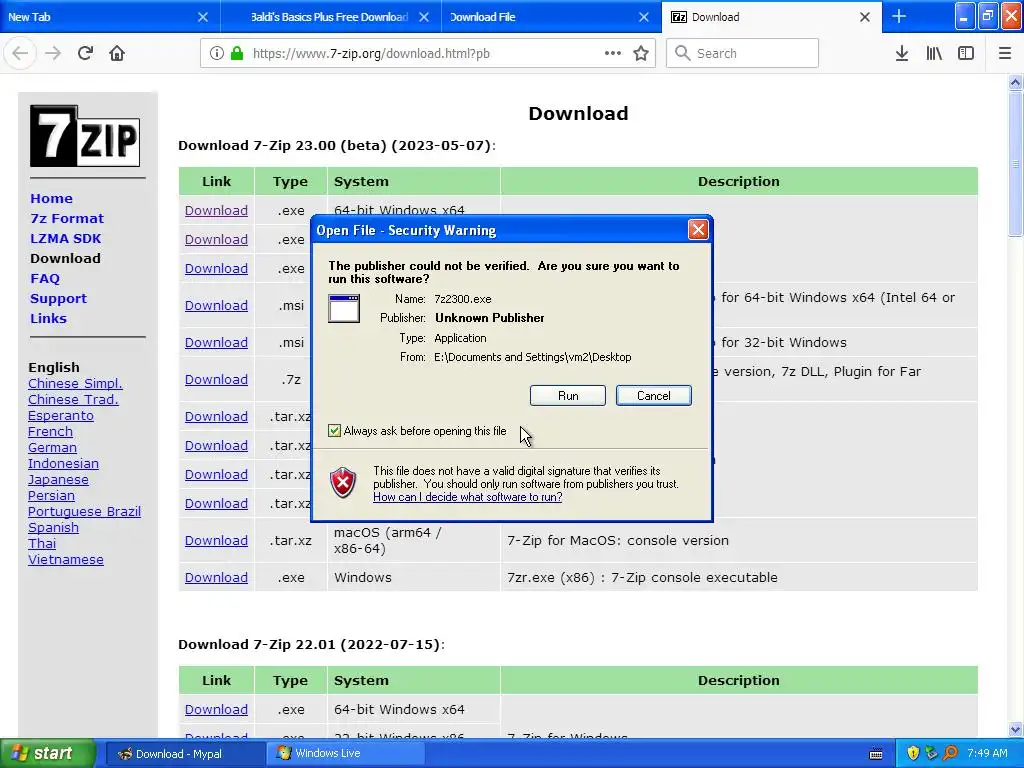The image size is (1024, 768).
Task: Click the page scrollbar down arrow
Action: (1015, 729)
